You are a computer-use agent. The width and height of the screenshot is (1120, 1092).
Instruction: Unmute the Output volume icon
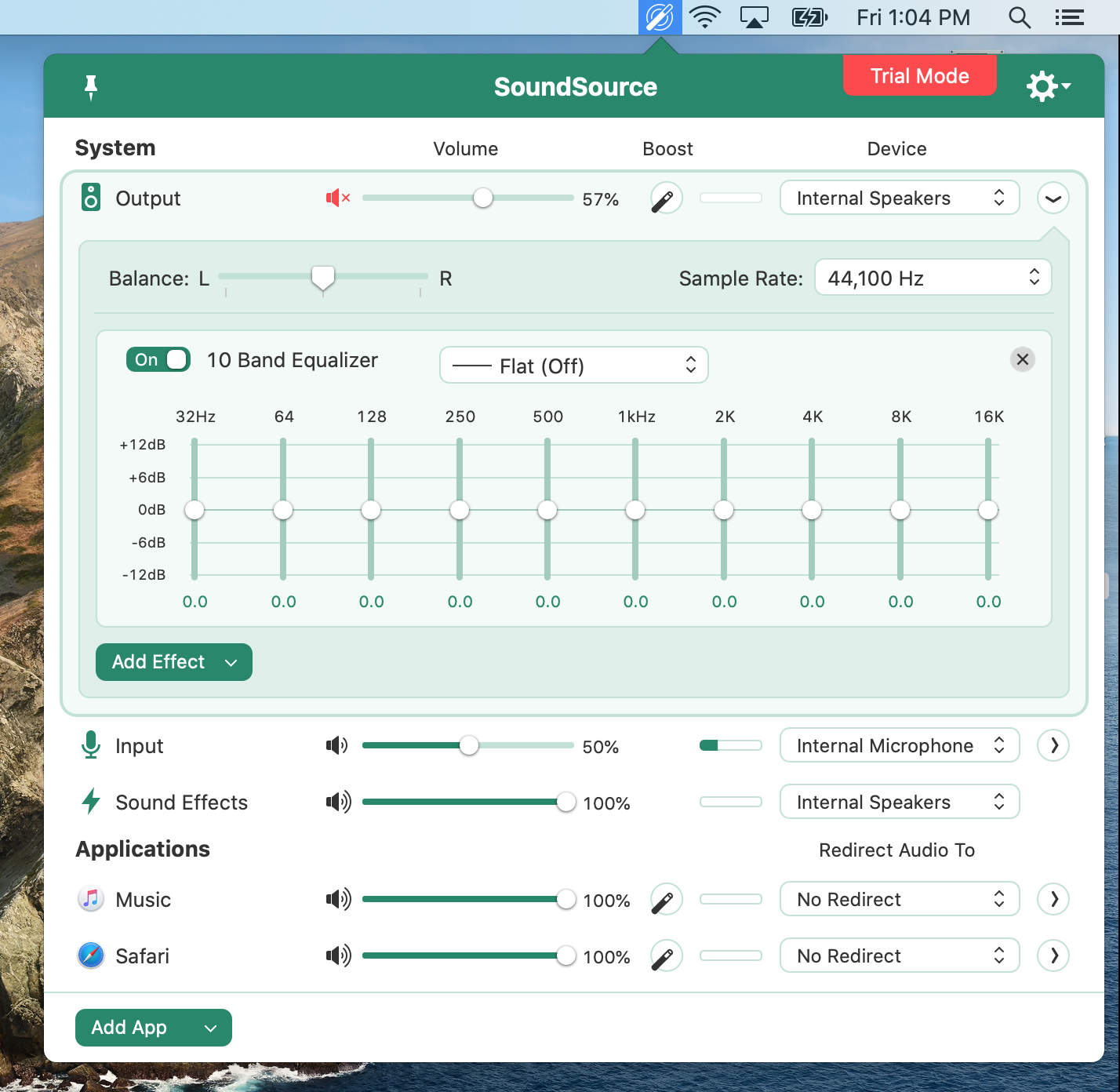[x=338, y=198]
